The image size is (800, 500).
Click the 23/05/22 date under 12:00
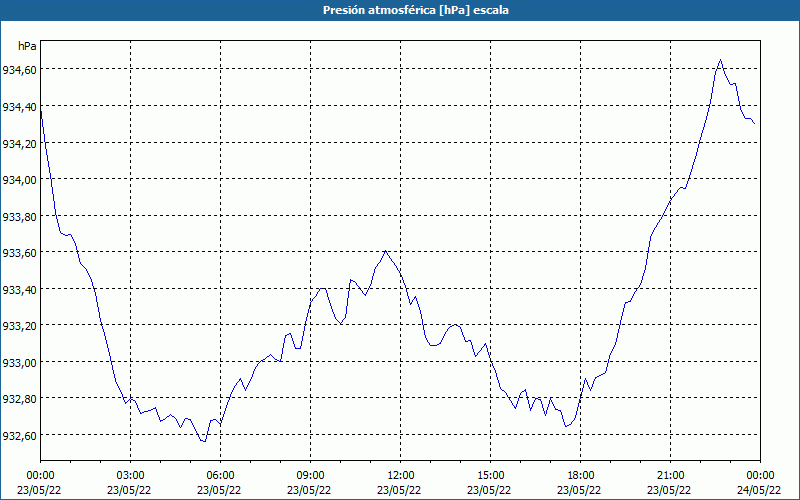click(x=399, y=490)
